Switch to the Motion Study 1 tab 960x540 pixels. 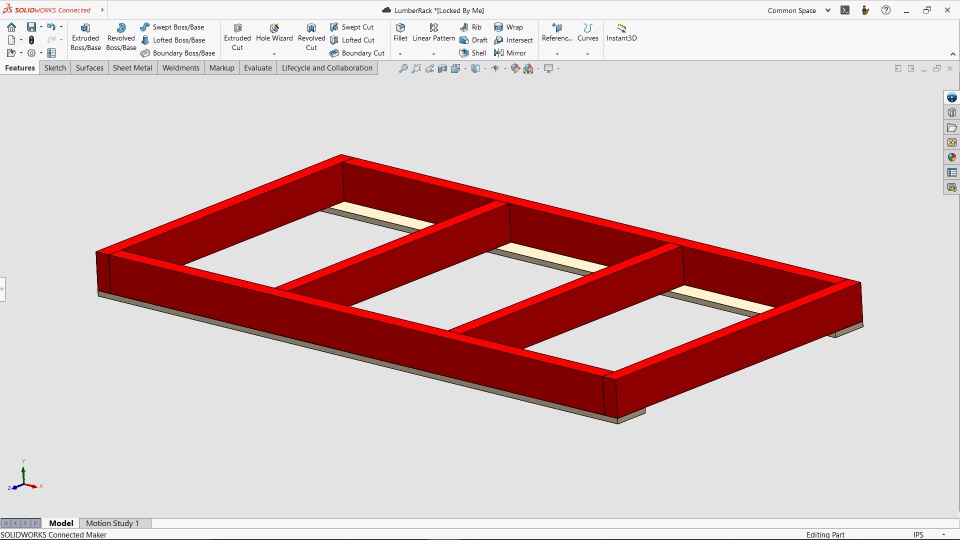coord(113,523)
